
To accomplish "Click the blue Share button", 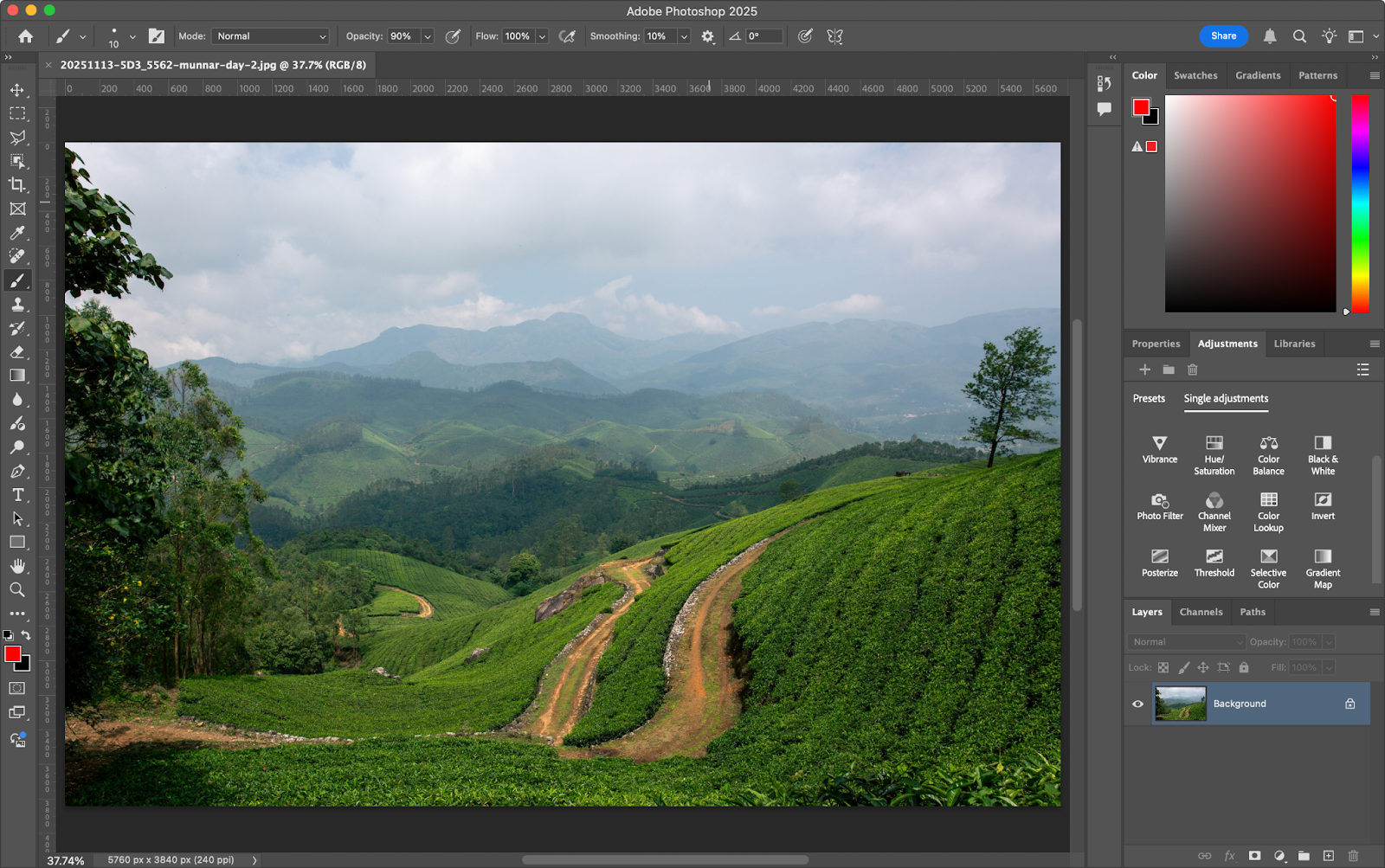I will coord(1223,36).
